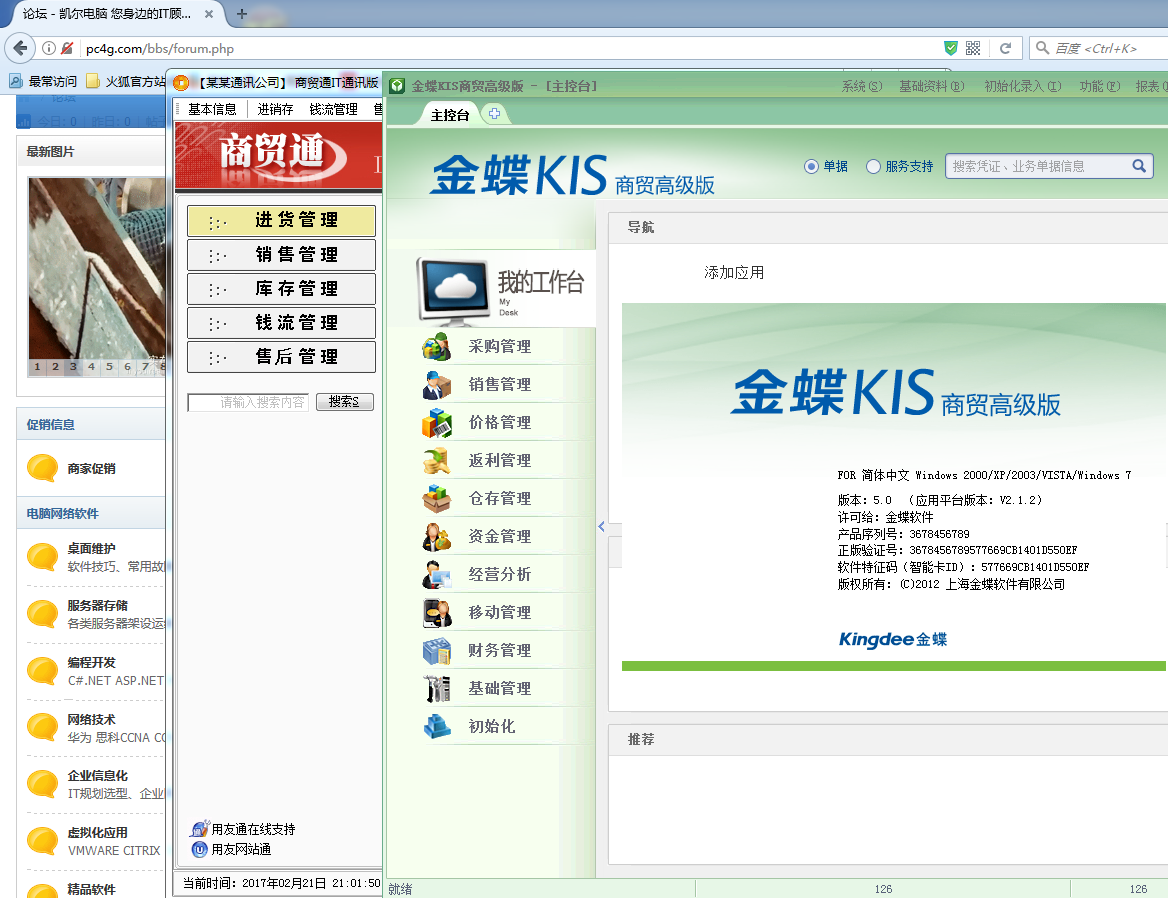Open the 财务管理 icon
1168x898 pixels.
tap(437, 650)
